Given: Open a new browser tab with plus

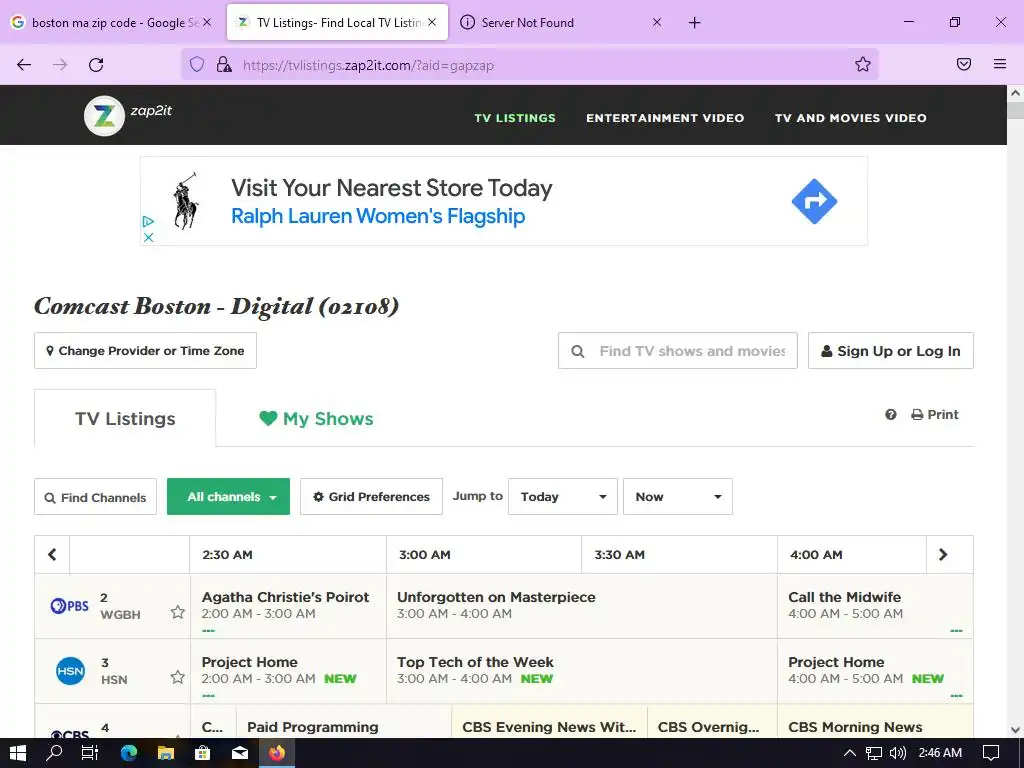Looking at the screenshot, I should [x=694, y=23].
